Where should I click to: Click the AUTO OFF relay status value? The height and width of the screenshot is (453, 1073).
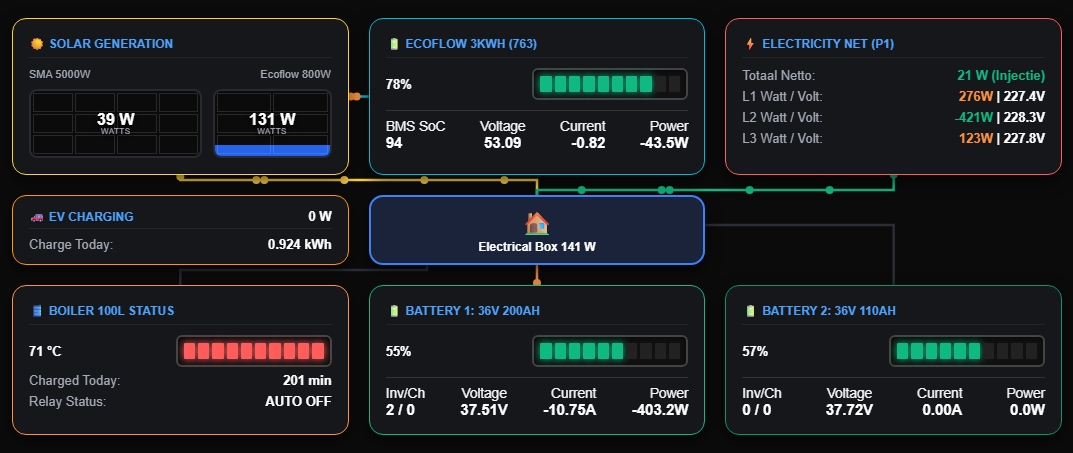[298, 402]
